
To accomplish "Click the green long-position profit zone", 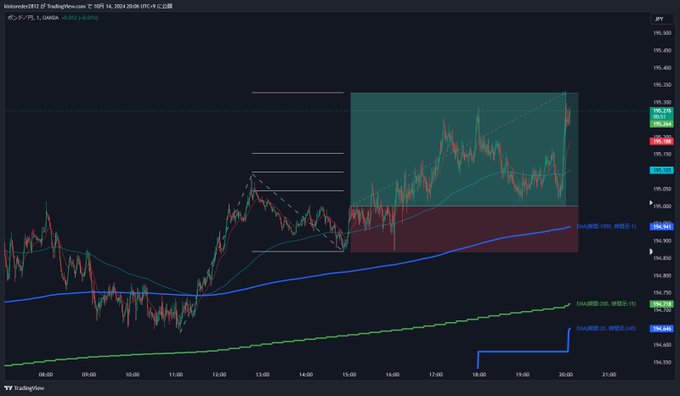I will pos(464,149).
